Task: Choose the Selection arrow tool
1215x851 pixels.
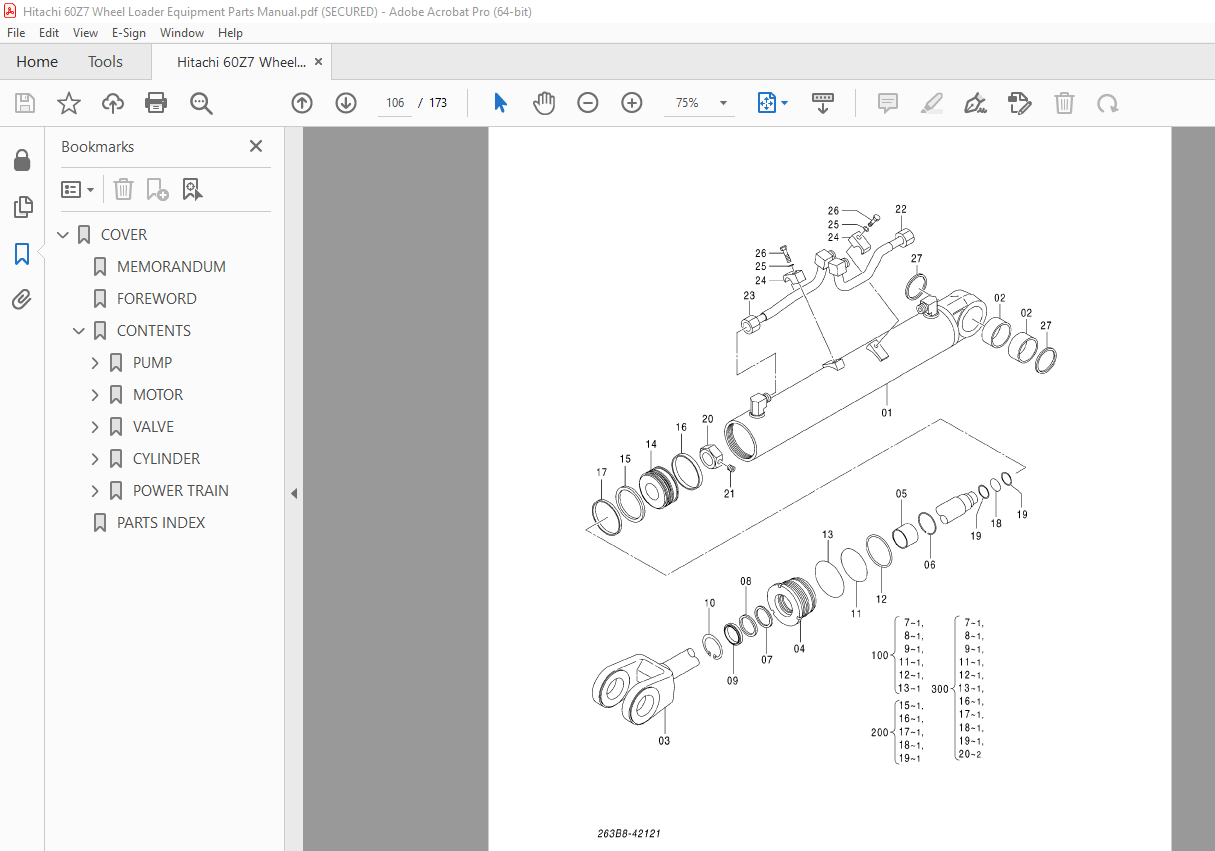Action: [x=500, y=103]
